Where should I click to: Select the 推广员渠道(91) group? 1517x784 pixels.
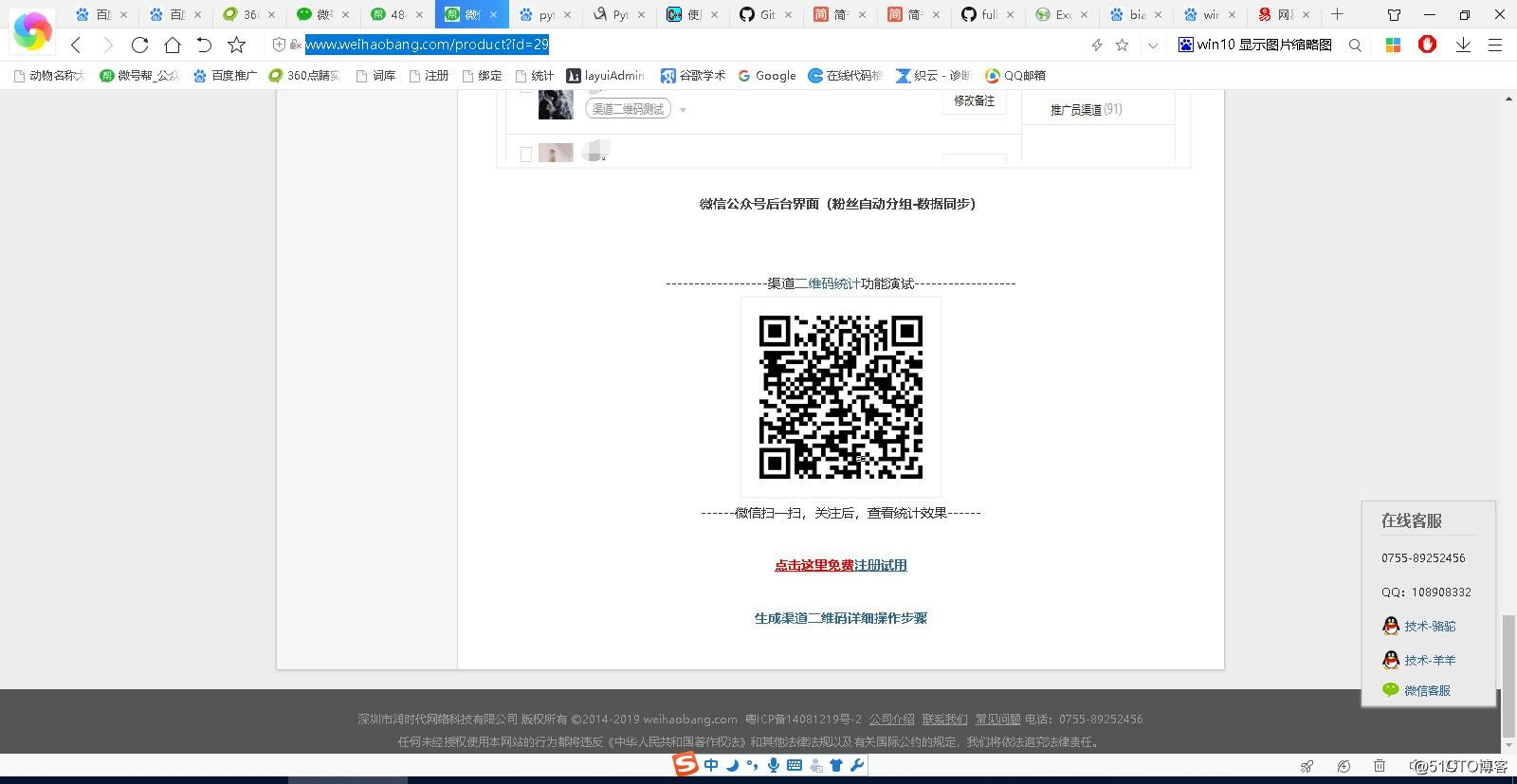click(x=1086, y=109)
